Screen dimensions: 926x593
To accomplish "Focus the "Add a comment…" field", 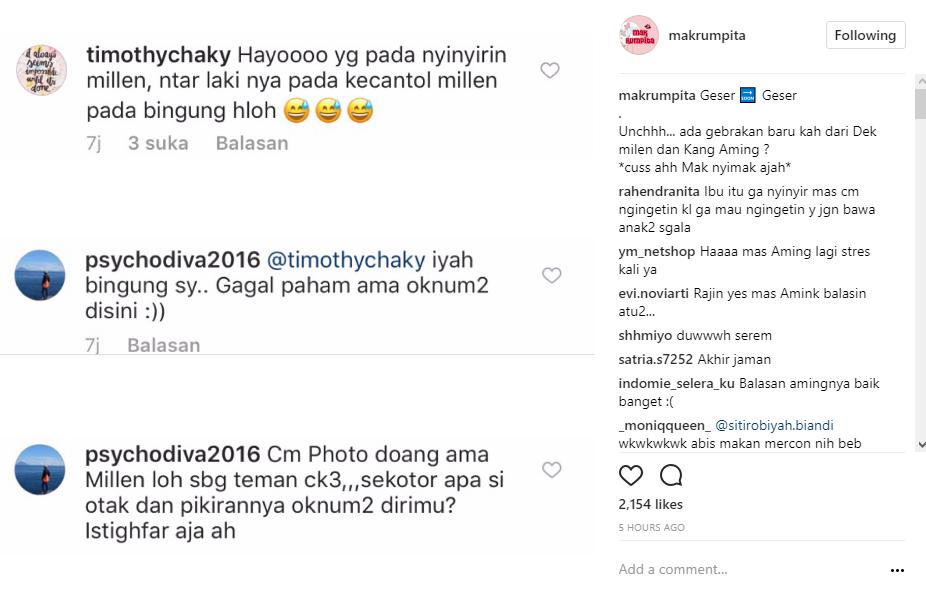I will [x=740, y=570].
